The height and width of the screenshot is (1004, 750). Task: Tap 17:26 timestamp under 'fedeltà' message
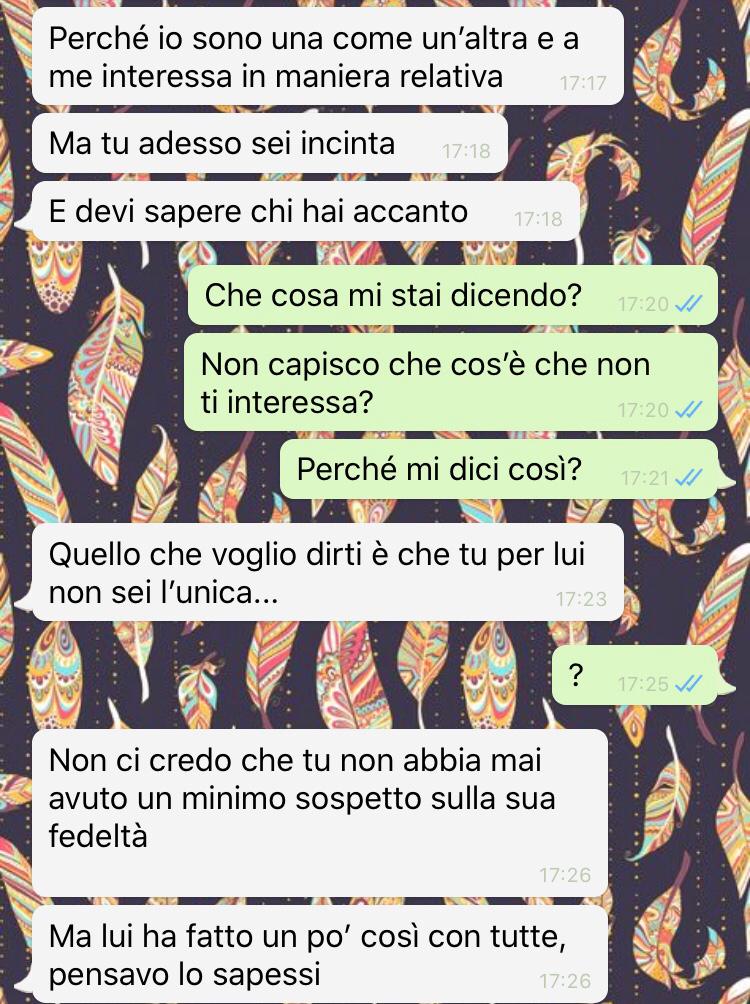565,875
